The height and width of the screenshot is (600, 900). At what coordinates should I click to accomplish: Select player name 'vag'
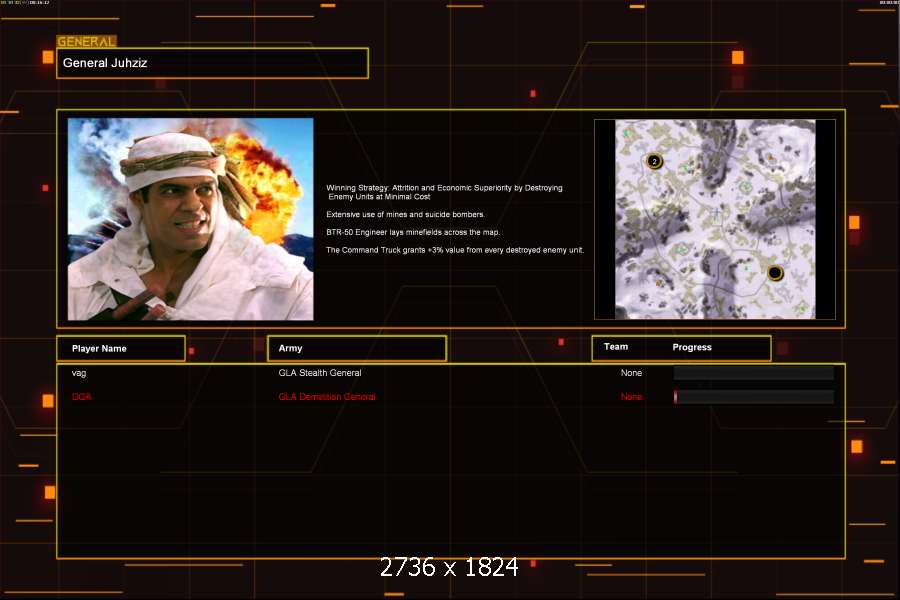tap(79, 373)
